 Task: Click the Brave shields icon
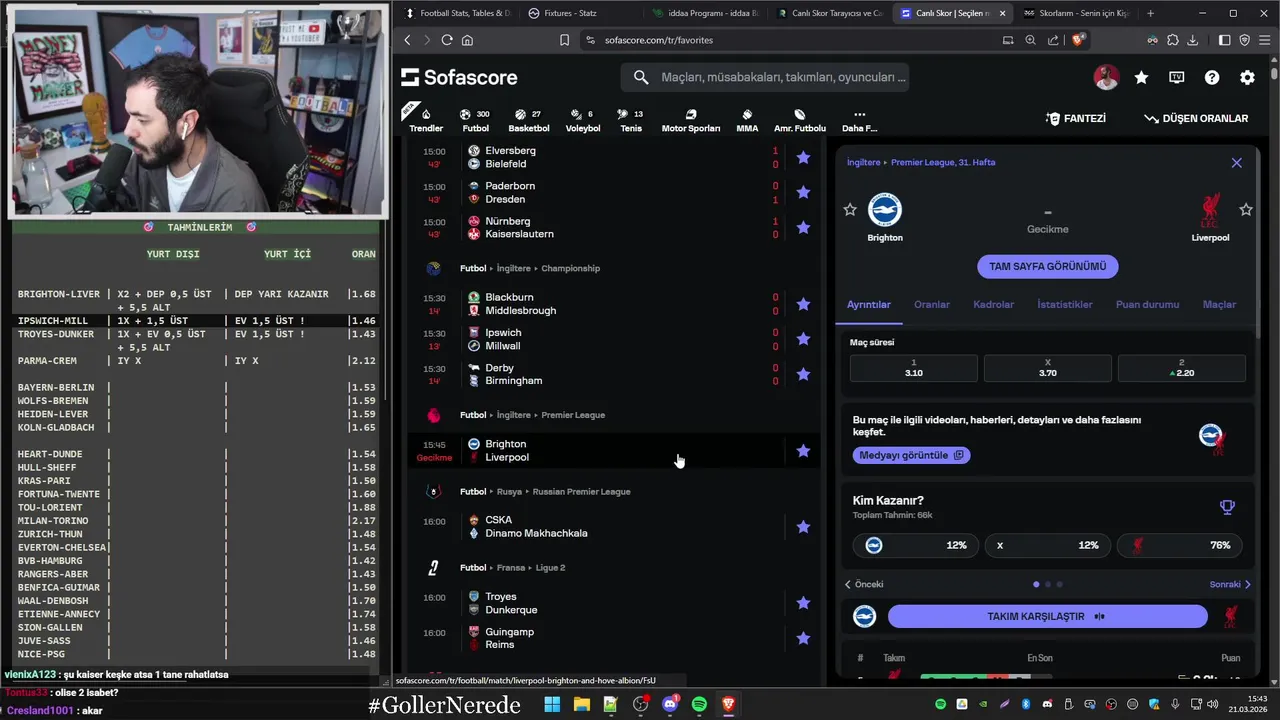click(x=1078, y=40)
